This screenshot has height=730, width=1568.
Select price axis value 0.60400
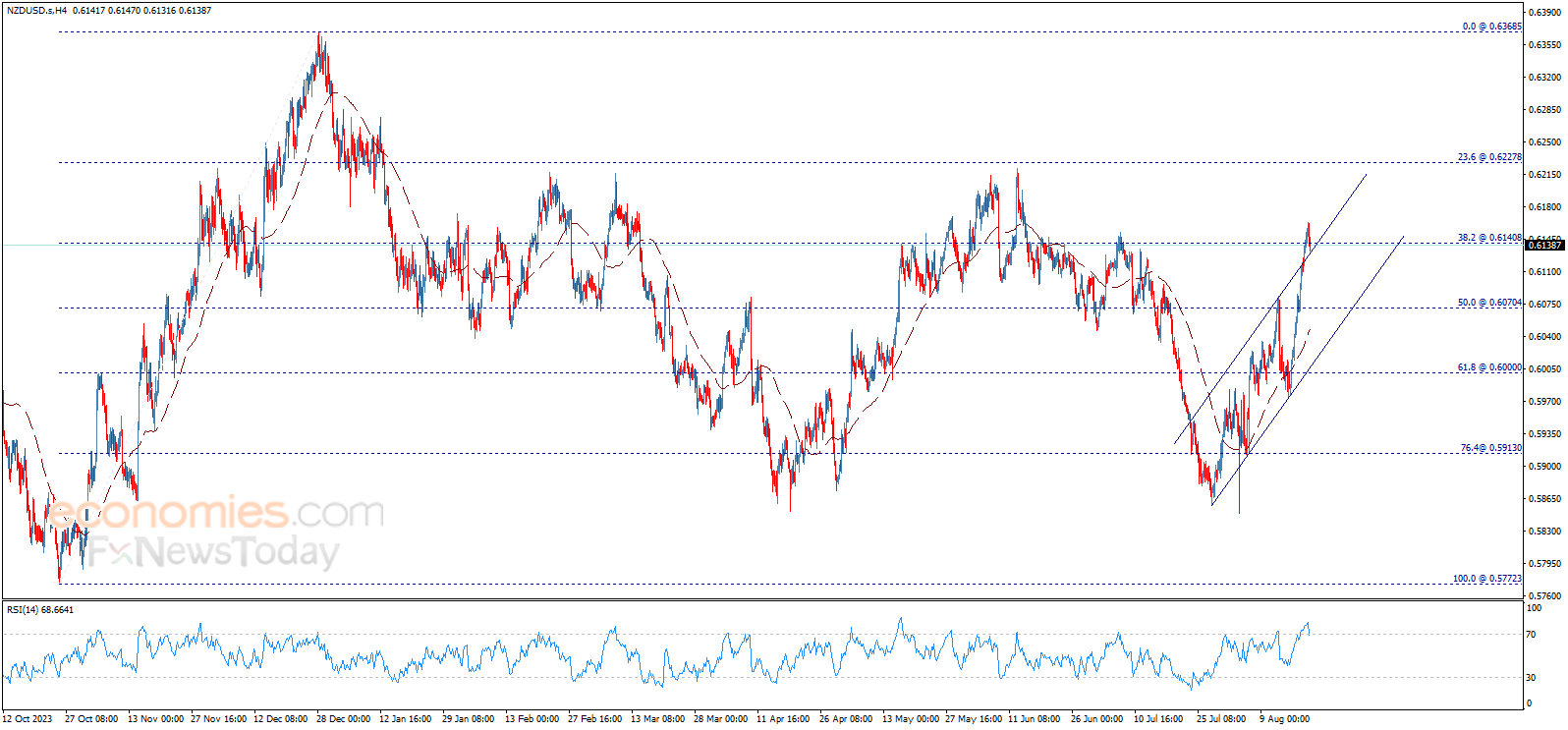[x=1544, y=337]
